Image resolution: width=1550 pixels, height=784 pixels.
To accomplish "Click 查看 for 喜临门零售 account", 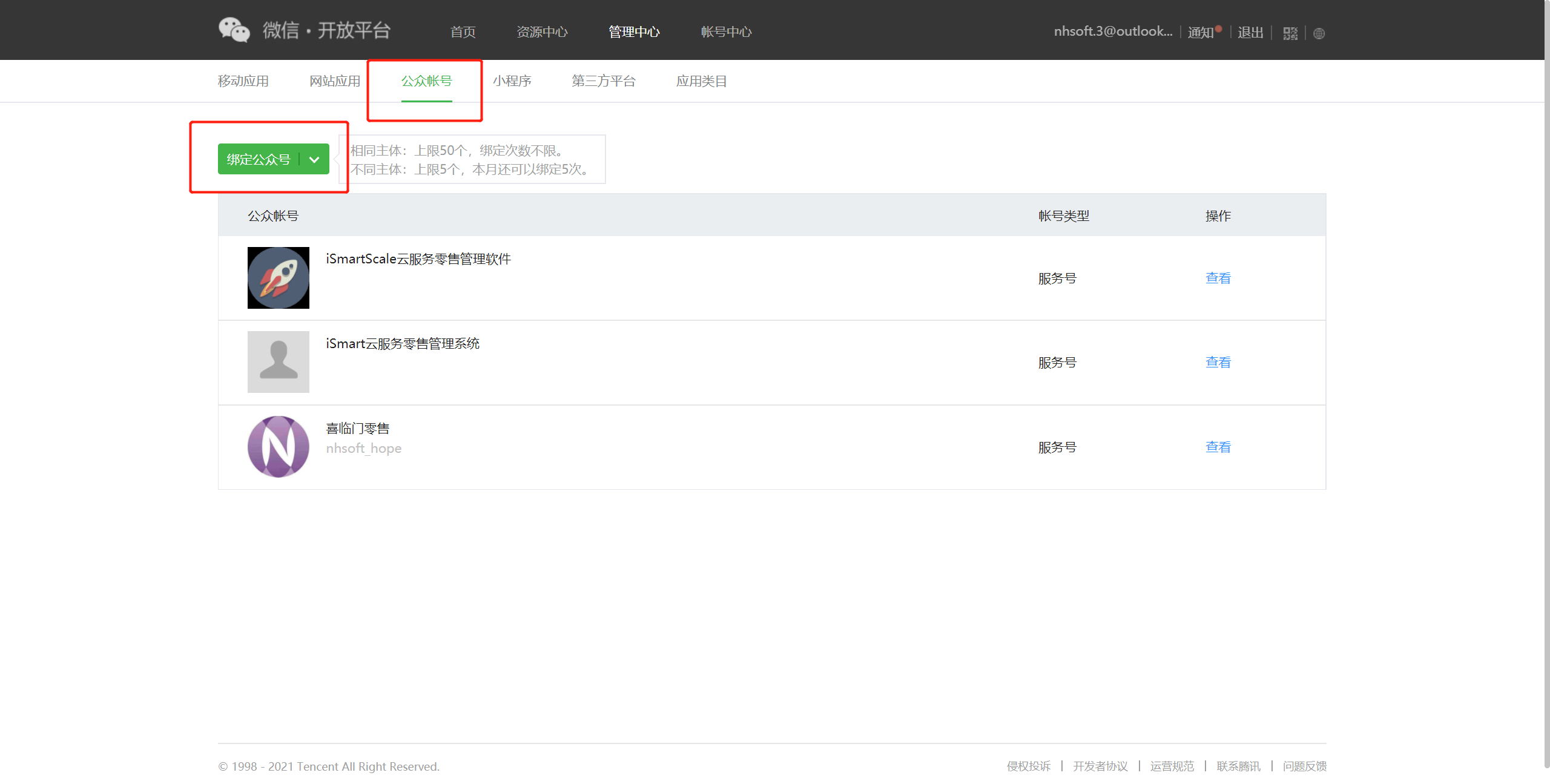I will (1218, 447).
